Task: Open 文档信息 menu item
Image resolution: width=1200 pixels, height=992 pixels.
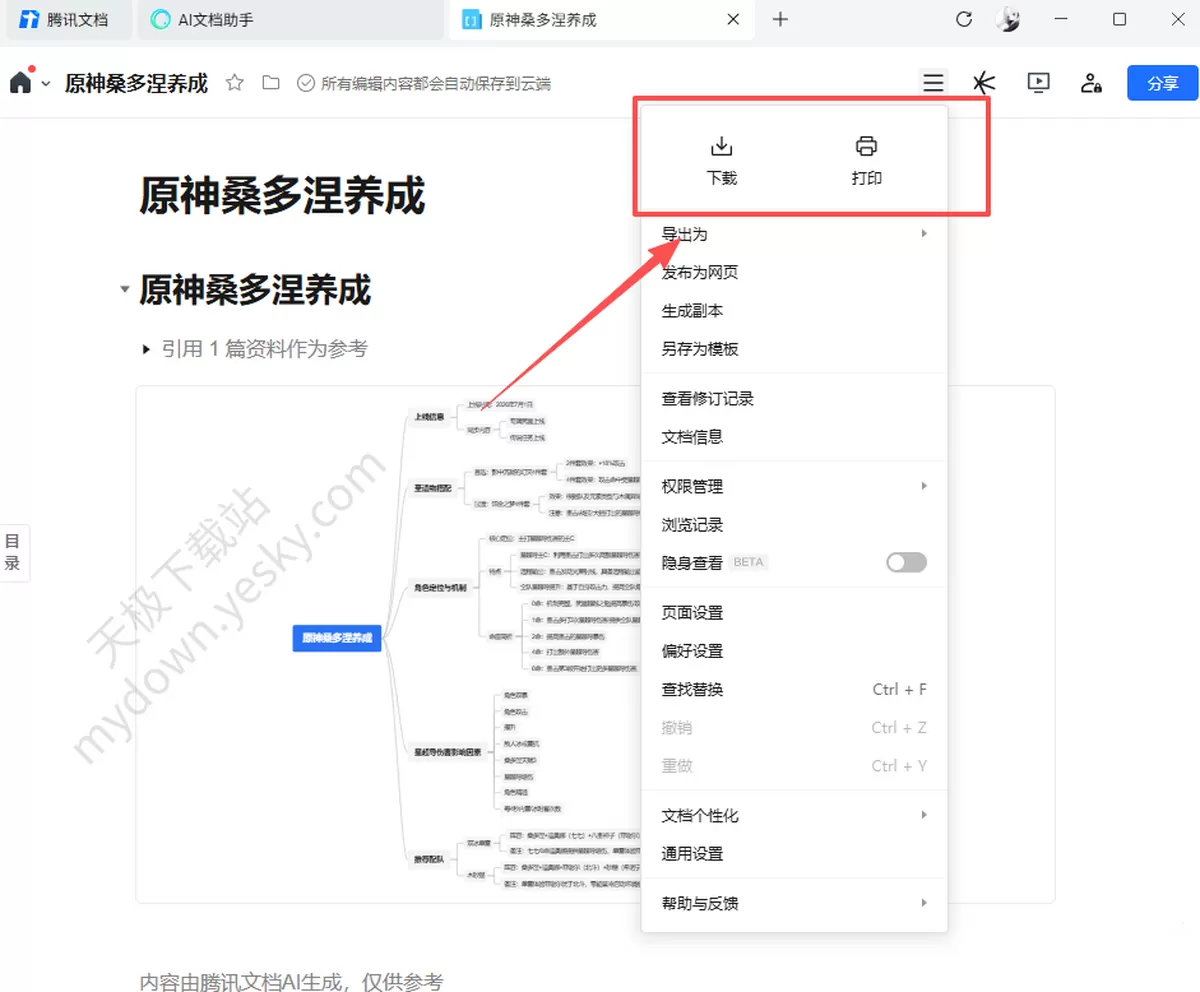Action: click(x=794, y=437)
